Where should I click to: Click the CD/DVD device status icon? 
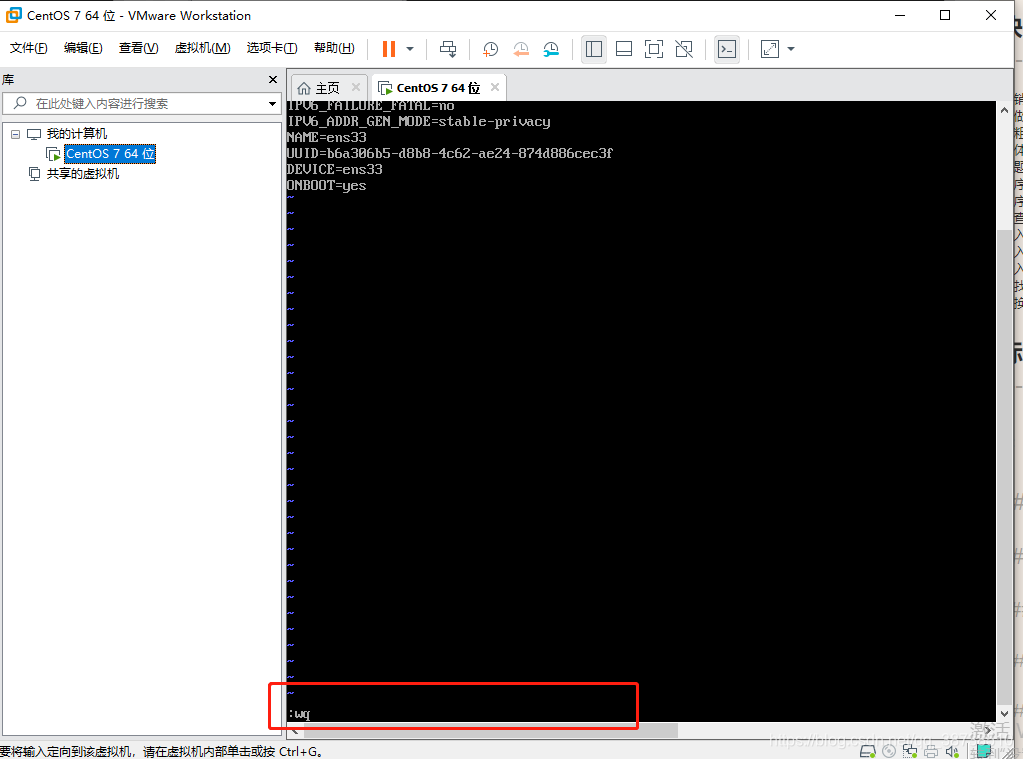click(888, 750)
